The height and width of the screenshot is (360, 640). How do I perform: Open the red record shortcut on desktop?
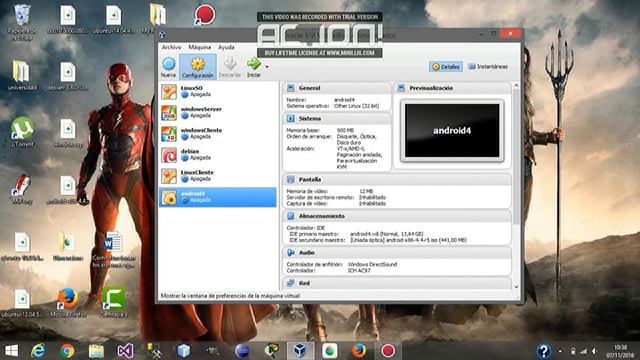(x=204, y=14)
